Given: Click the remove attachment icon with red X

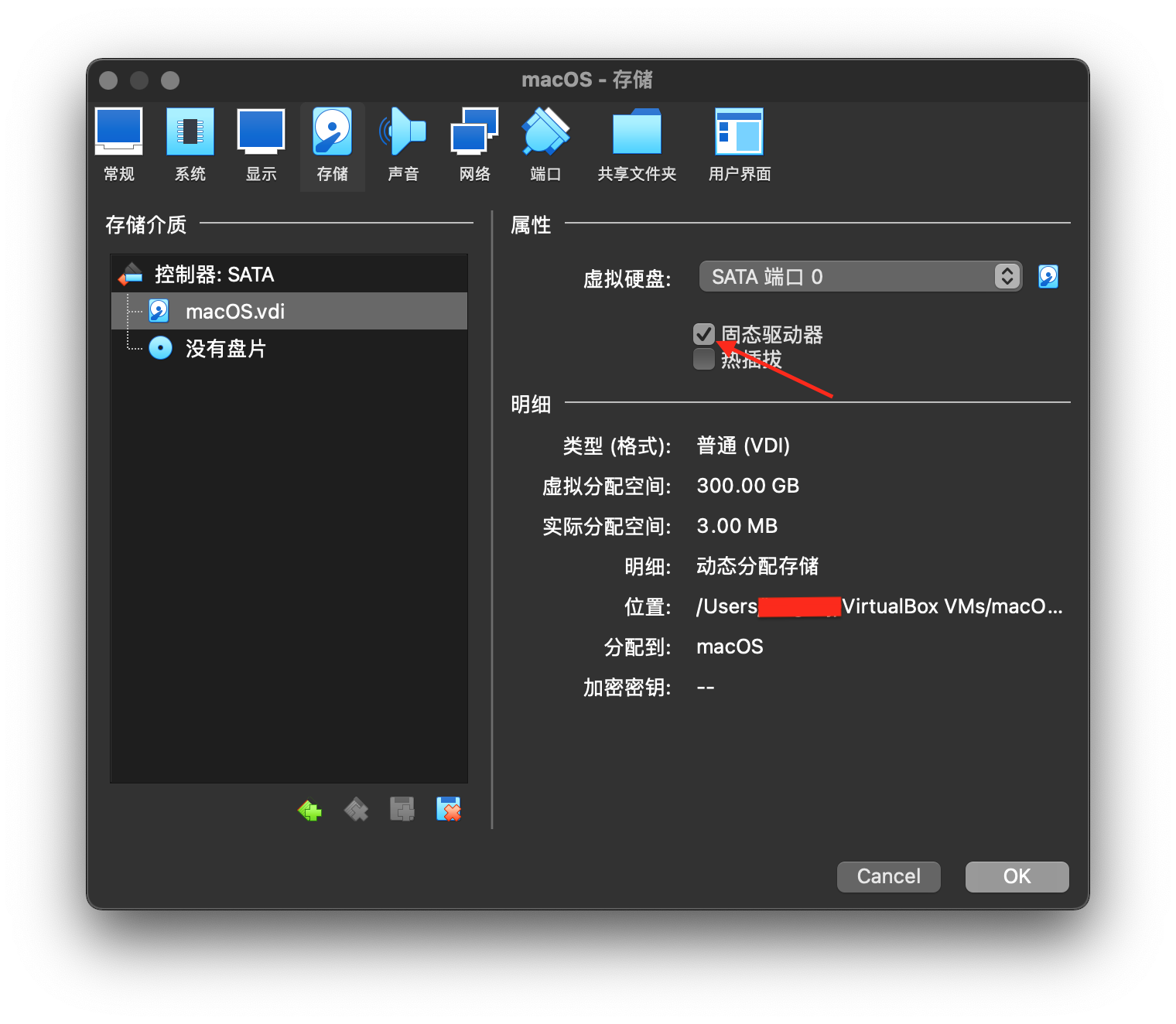Looking at the screenshot, I should (449, 810).
